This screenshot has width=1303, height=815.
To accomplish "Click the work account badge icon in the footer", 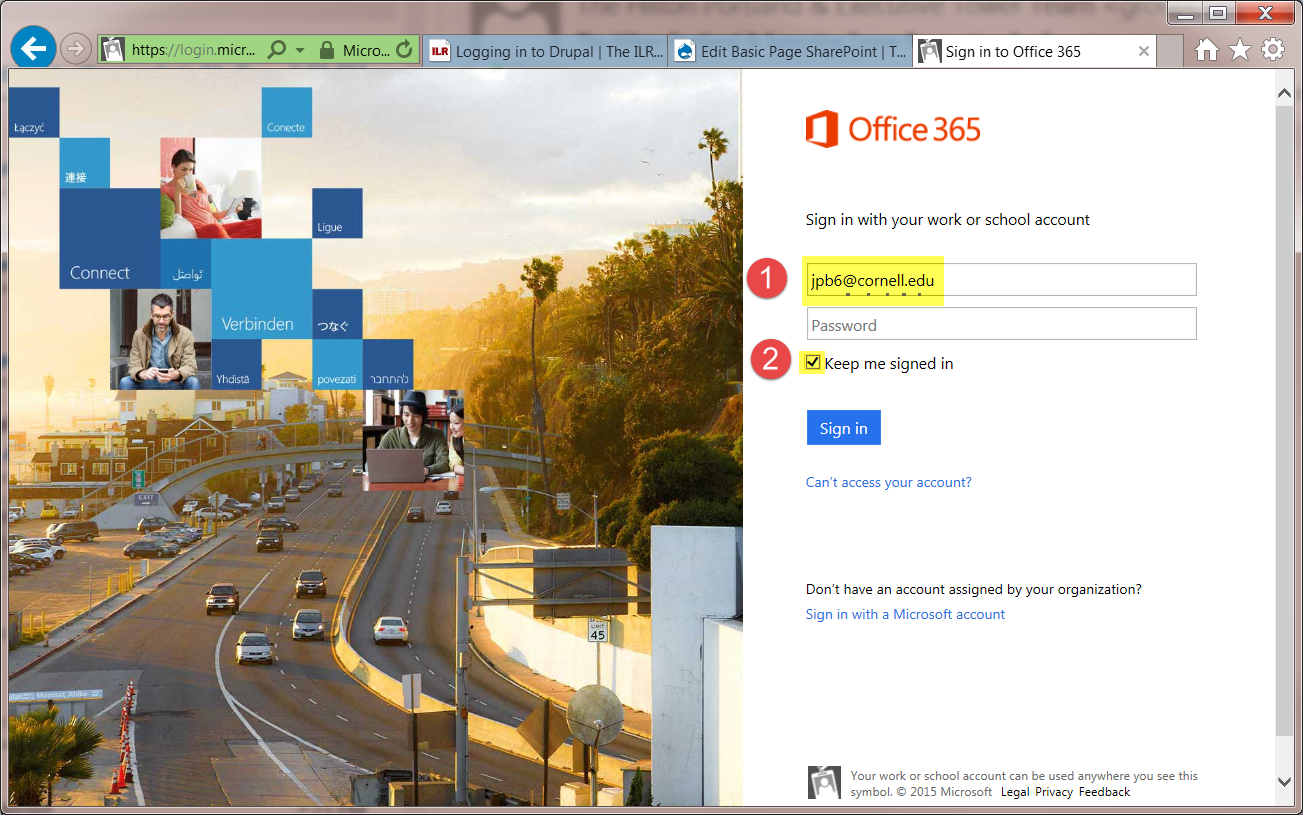I will (x=824, y=783).
